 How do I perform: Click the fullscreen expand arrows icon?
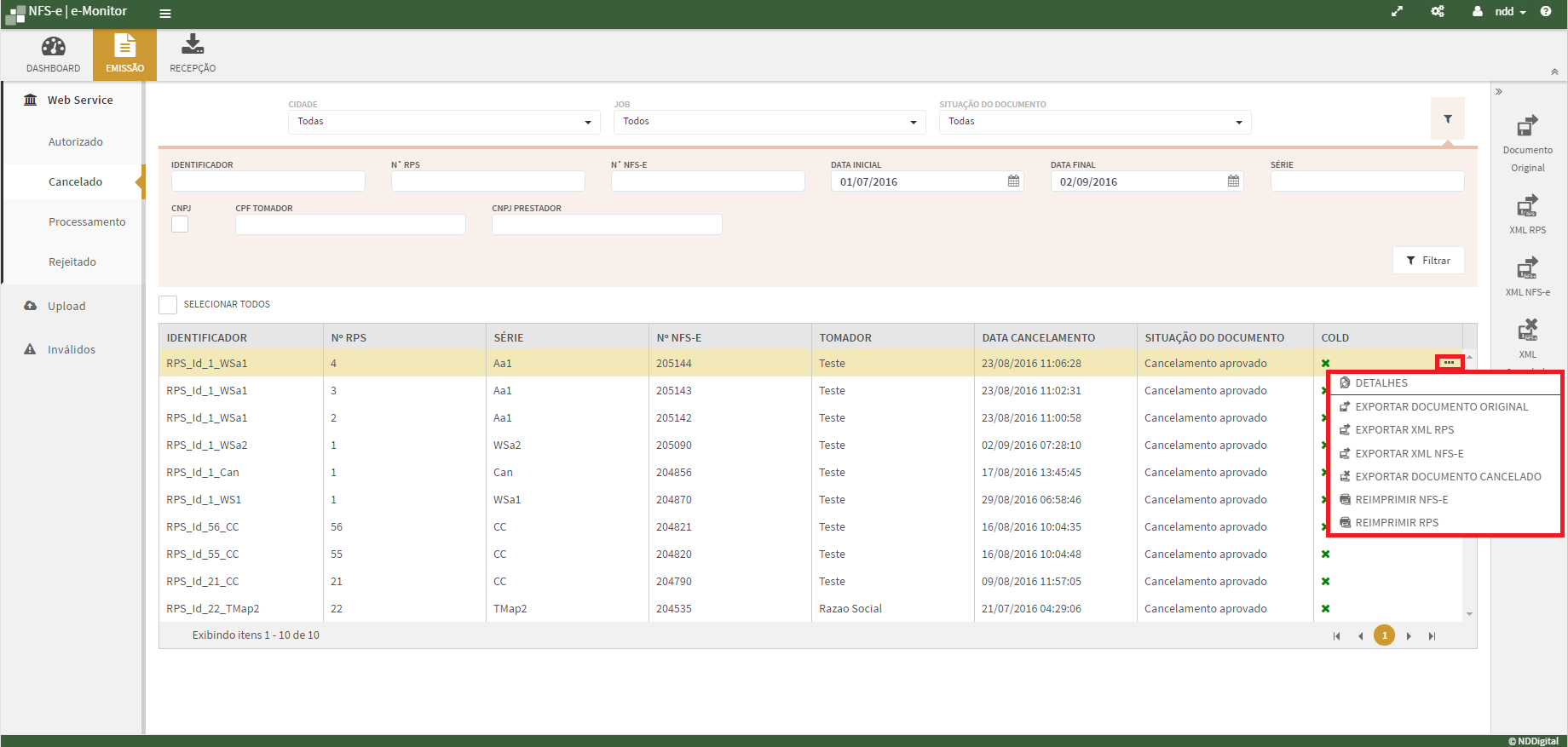click(x=1397, y=12)
